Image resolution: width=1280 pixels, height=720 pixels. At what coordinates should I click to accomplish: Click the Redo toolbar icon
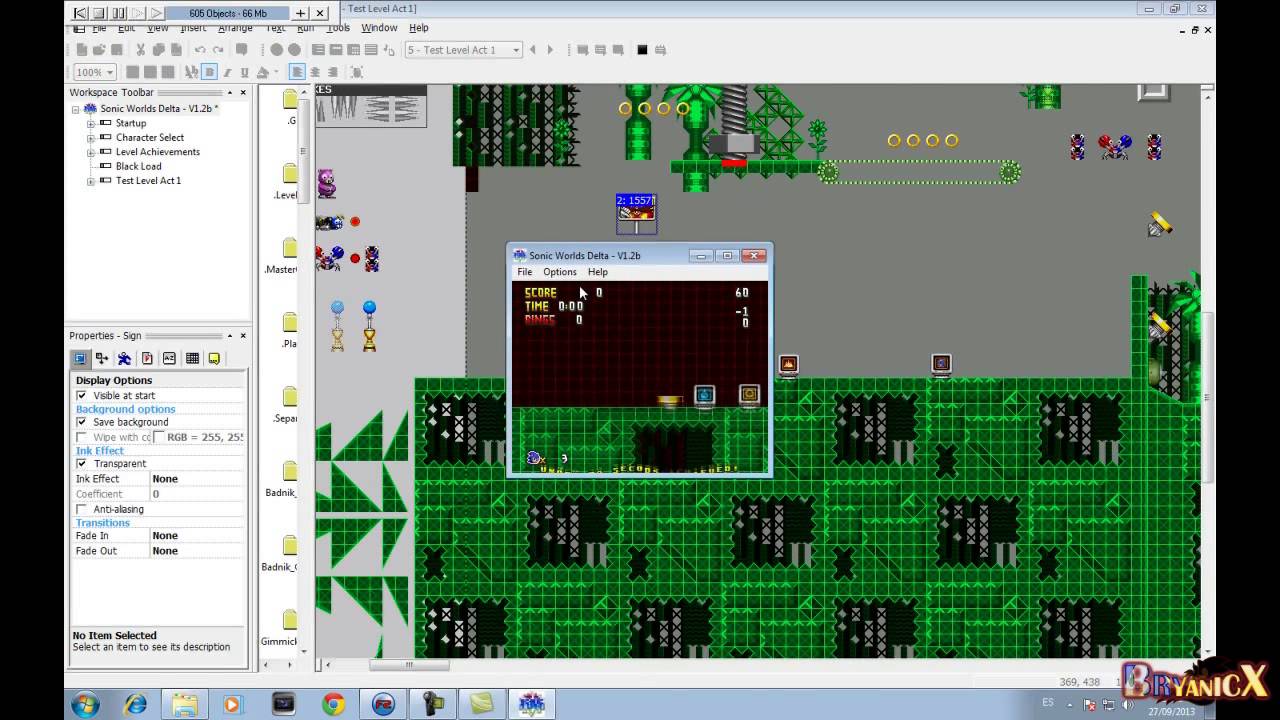point(217,50)
